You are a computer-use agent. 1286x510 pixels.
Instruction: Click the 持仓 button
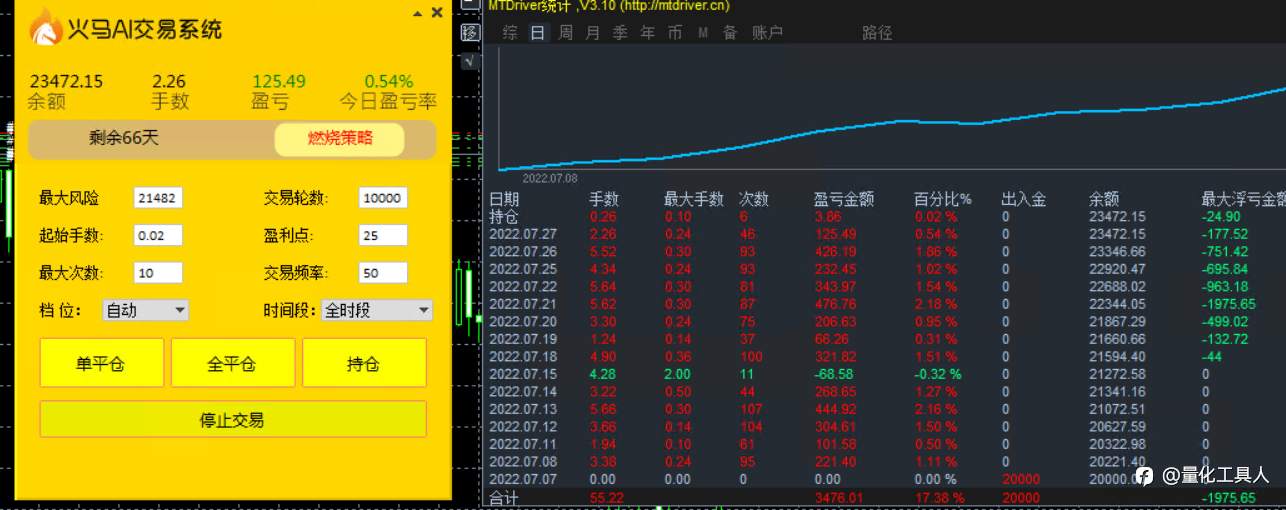pyautogui.click(x=364, y=363)
